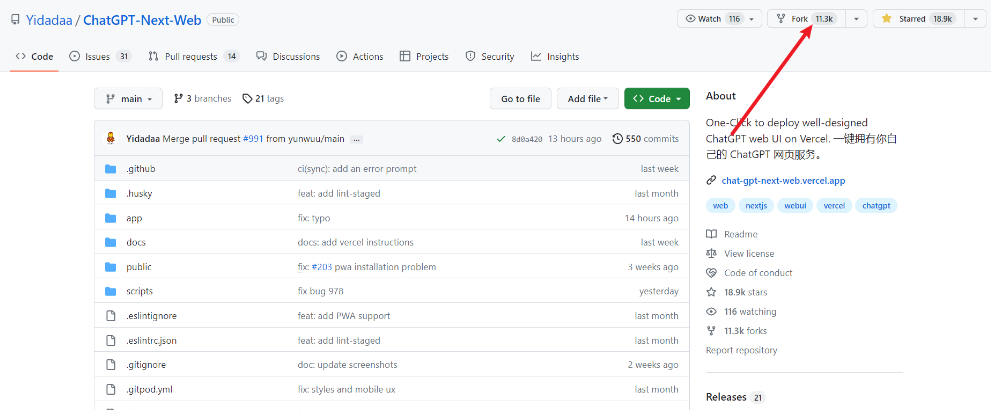
Task: Open issue #203 link in public row
Action: [322, 267]
